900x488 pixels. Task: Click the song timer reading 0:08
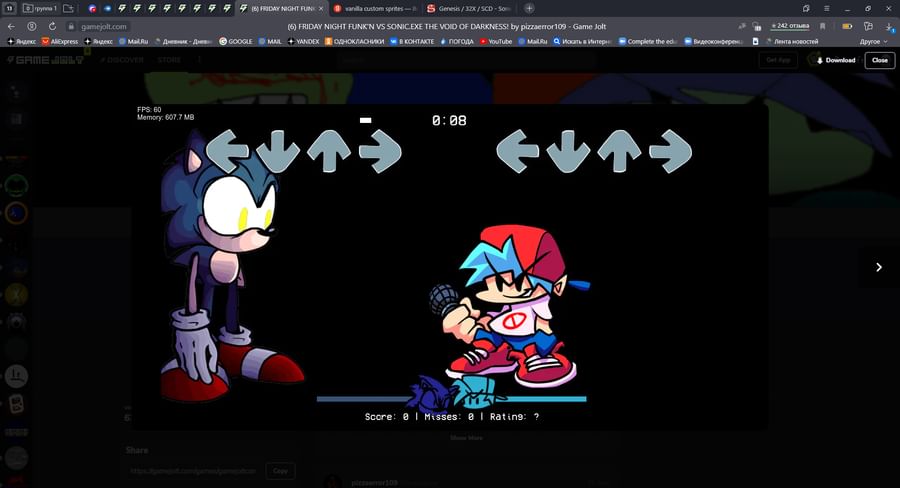[x=449, y=121]
